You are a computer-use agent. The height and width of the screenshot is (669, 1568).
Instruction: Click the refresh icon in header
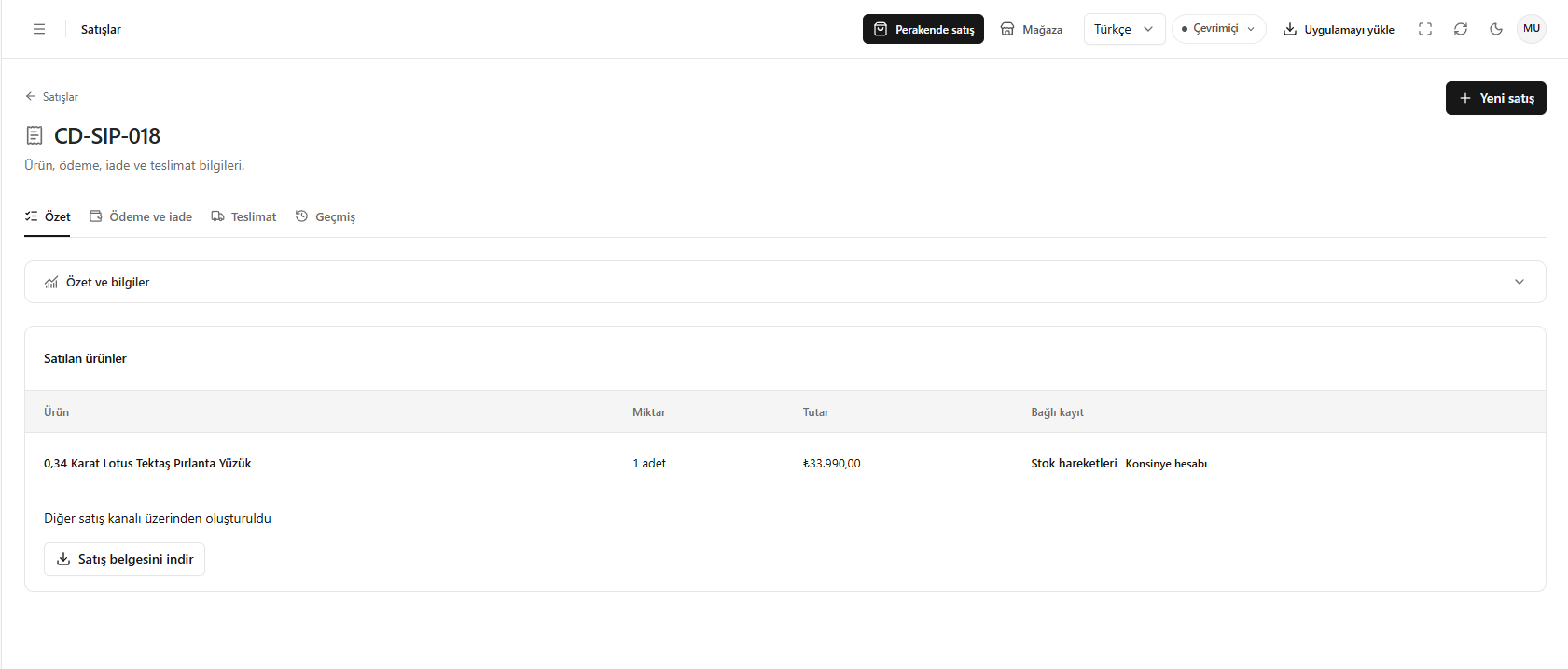[x=1461, y=29]
